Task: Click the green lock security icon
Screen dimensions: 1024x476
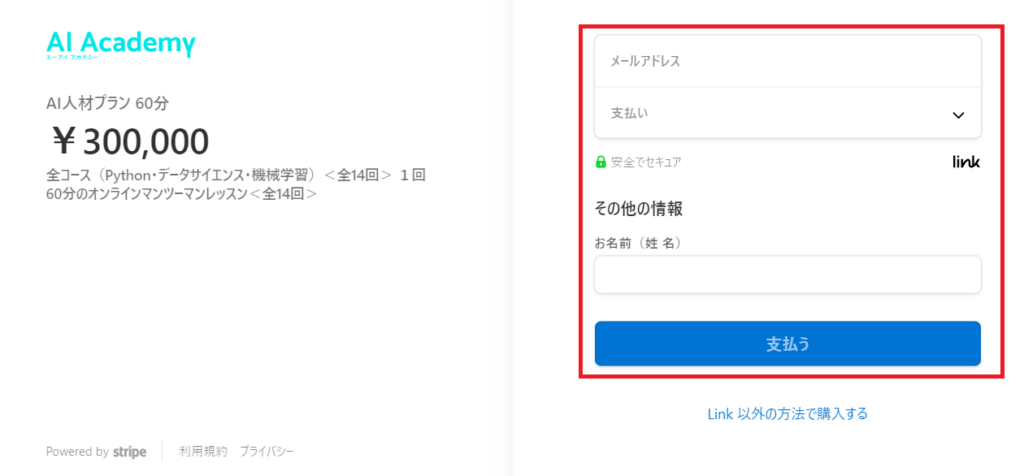Action: (601, 162)
